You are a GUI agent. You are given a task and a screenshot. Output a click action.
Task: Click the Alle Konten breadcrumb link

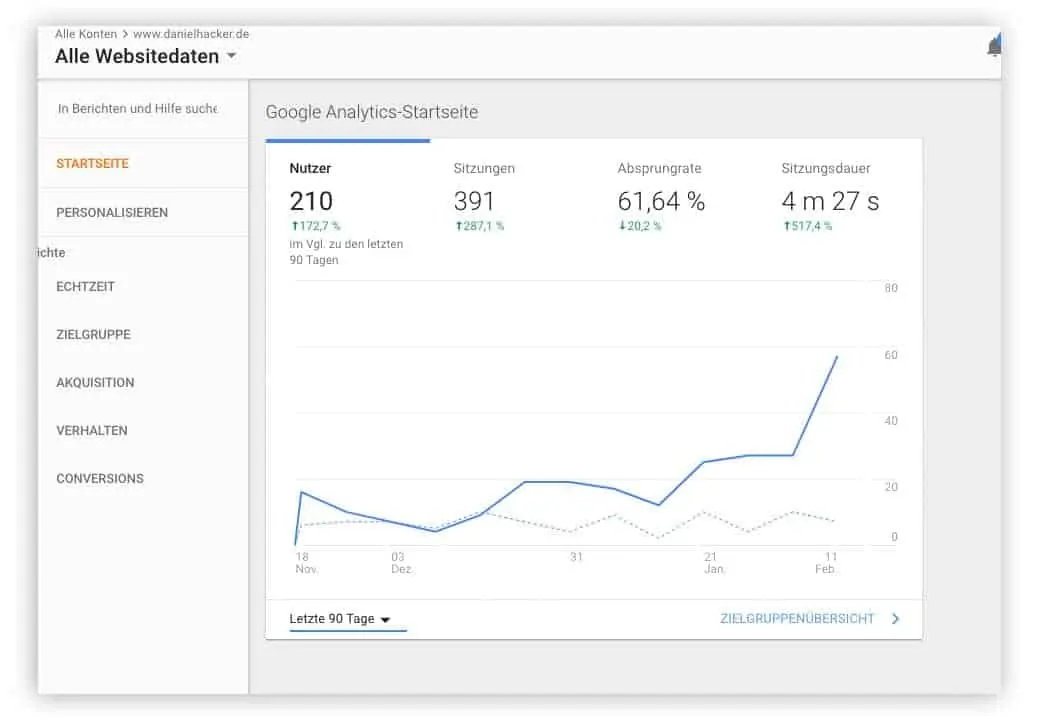tap(83, 34)
